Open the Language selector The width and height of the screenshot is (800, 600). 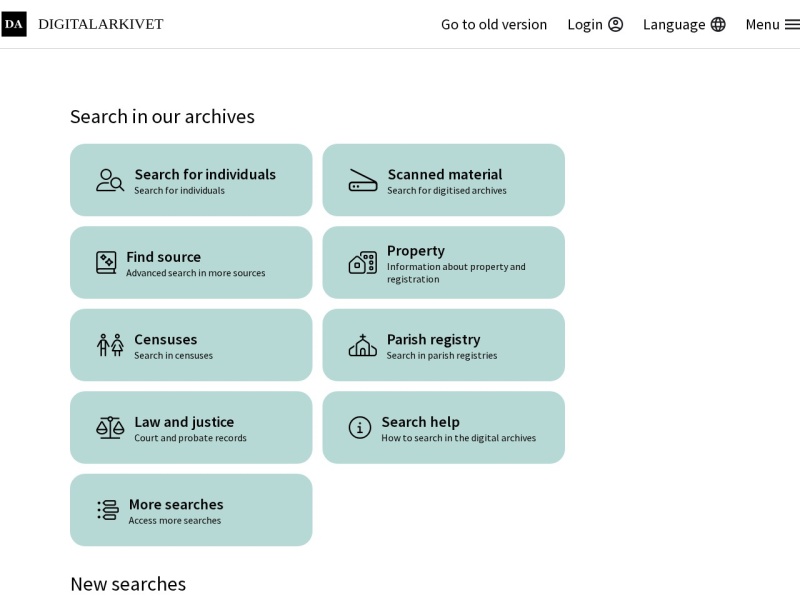pyautogui.click(x=684, y=24)
